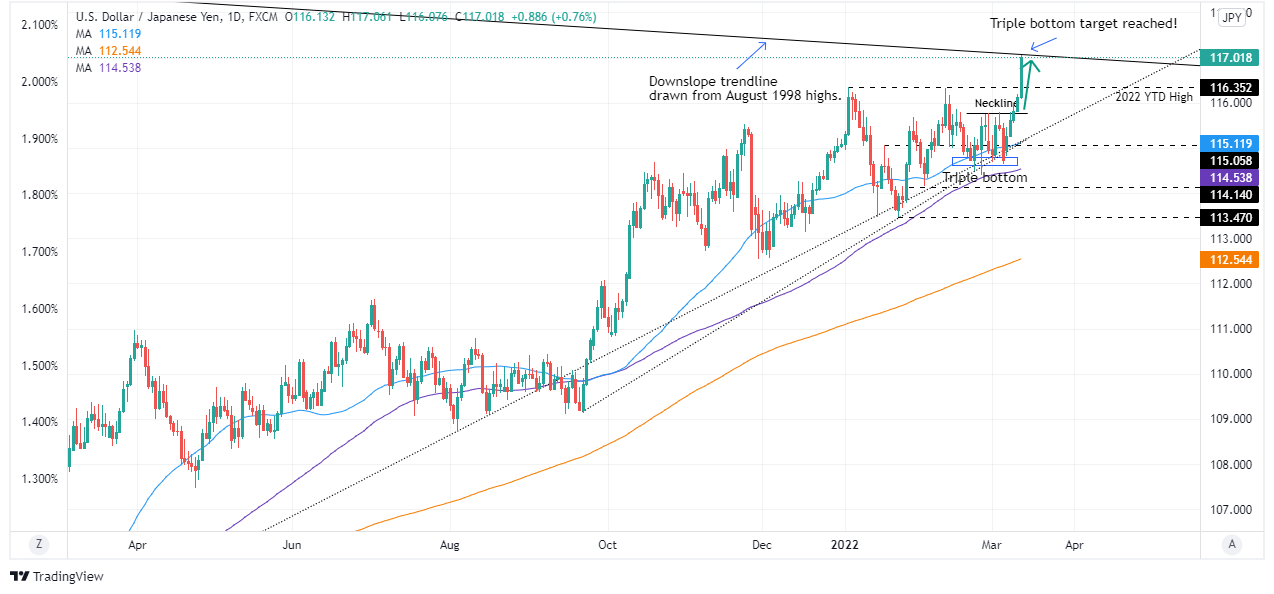Click the green 117.018 current price label
Image resolution: width=1274 pixels, height=594 pixels.
[1232, 58]
